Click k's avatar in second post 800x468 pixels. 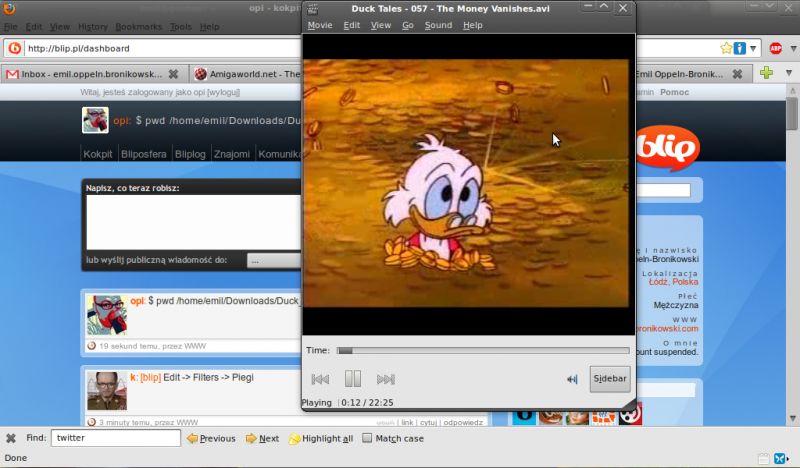pos(107,391)
